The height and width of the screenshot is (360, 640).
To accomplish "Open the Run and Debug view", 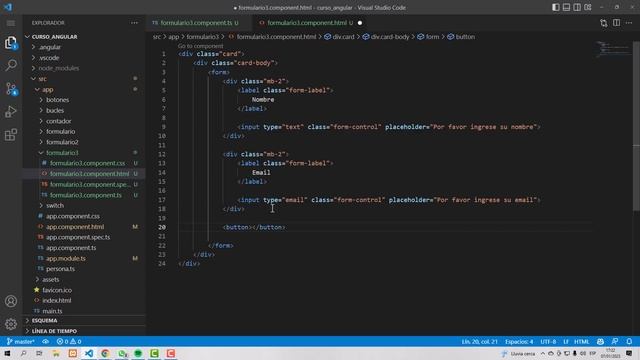I will (11, 111).
